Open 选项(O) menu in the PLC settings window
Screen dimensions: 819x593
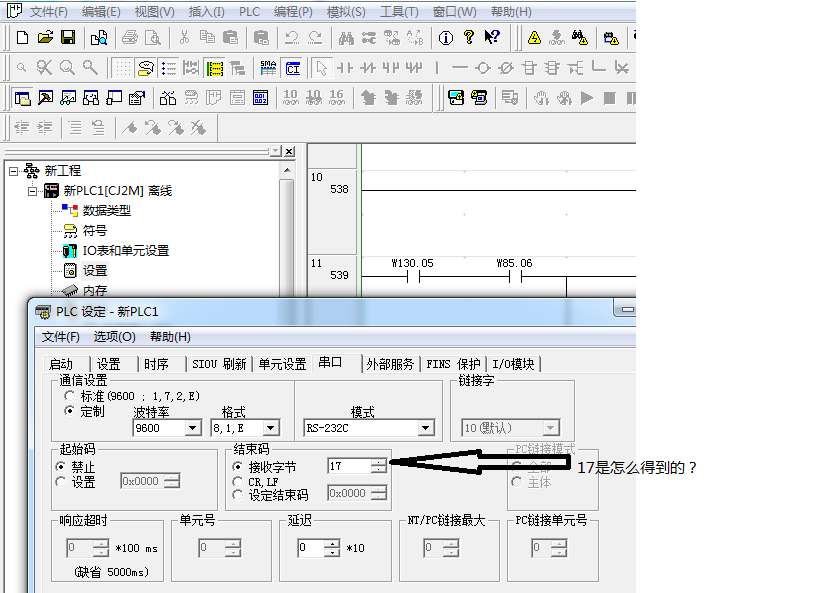[x=114, y=337]
